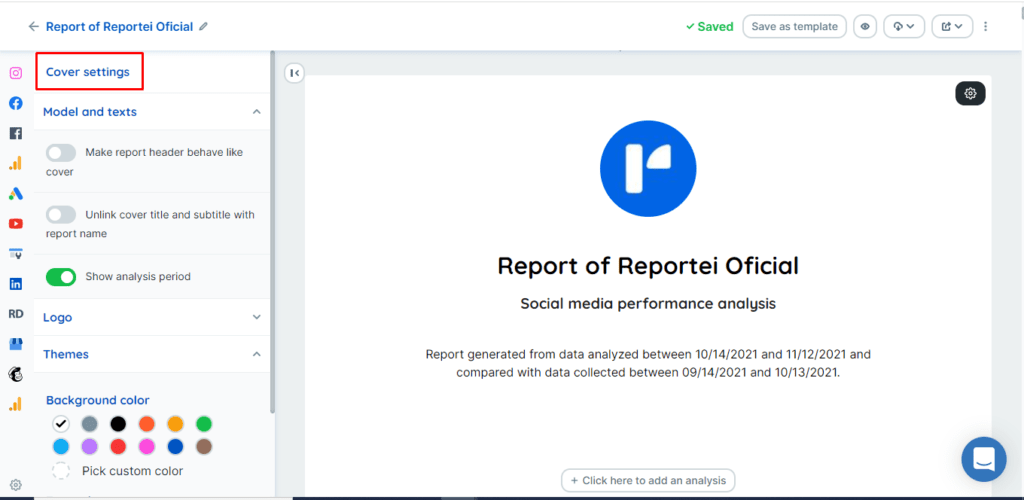The image size is (1024, 500).
Task: Click Social media performance analysis subtitle
Action: pyautogui.click(x=648, y=304)
